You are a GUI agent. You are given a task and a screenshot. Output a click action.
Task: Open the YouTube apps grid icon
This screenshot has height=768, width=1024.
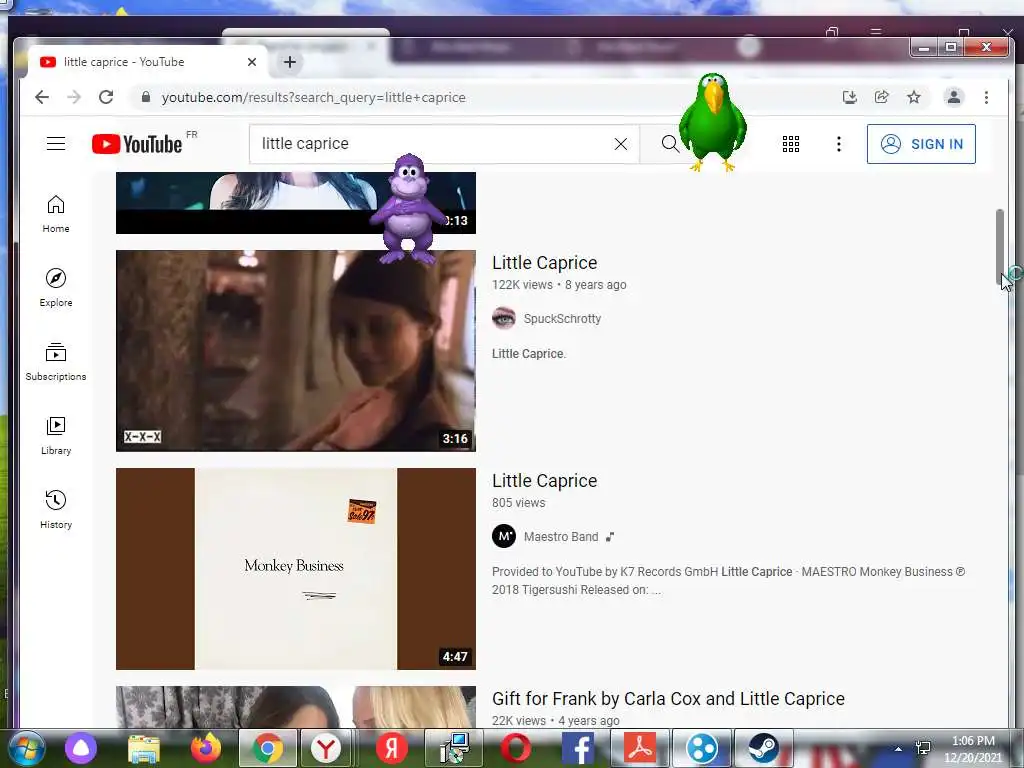click(790, 144)
